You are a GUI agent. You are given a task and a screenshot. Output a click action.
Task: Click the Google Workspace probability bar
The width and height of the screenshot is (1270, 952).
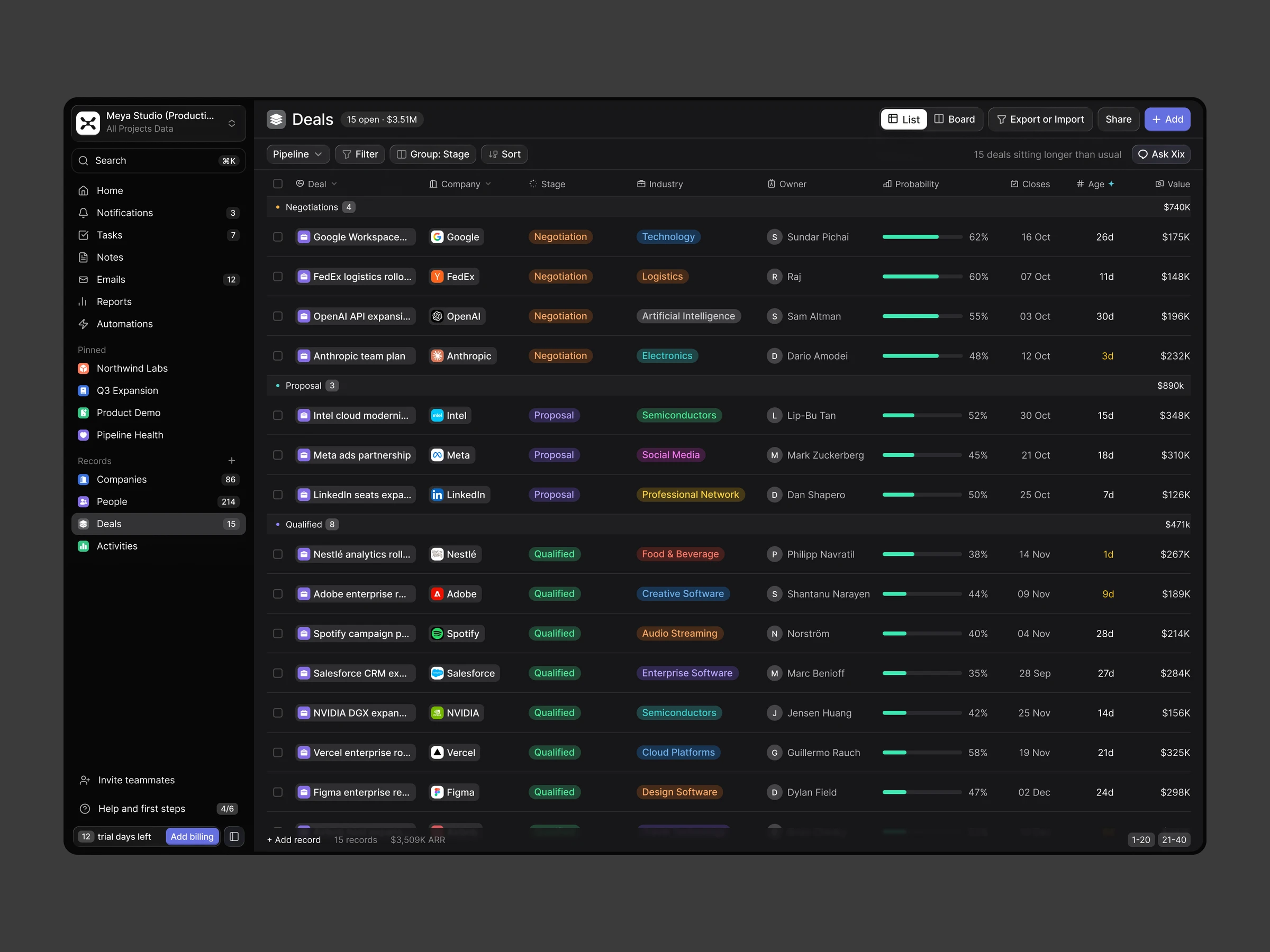pos(922,237)
